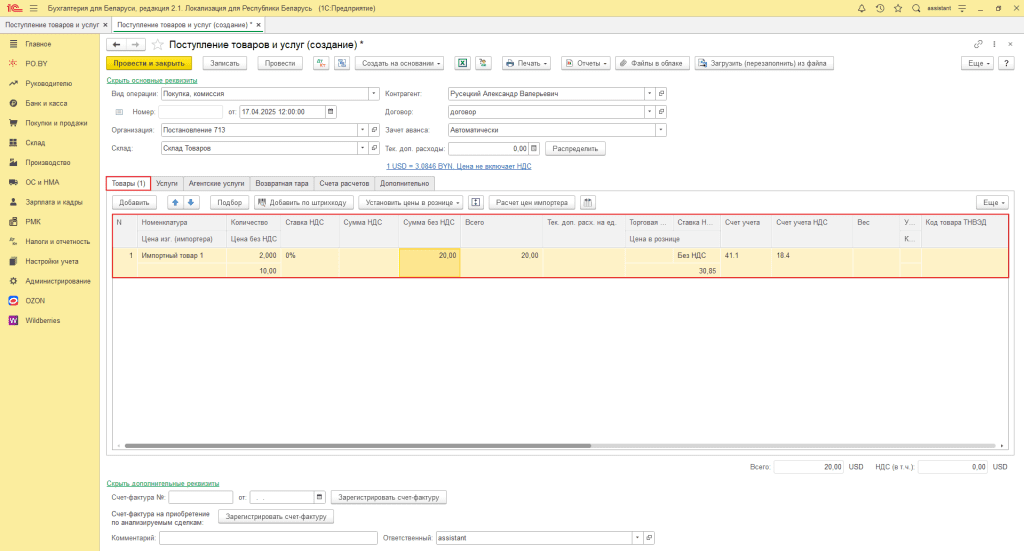
Task: Click the icon right of Расчет цен импортера
Action: pos(588,202)
